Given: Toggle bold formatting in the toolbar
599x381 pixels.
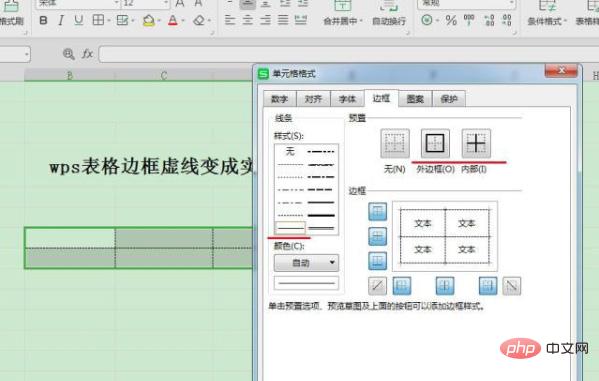Looking at the screenshot, I should pos(43,20).
